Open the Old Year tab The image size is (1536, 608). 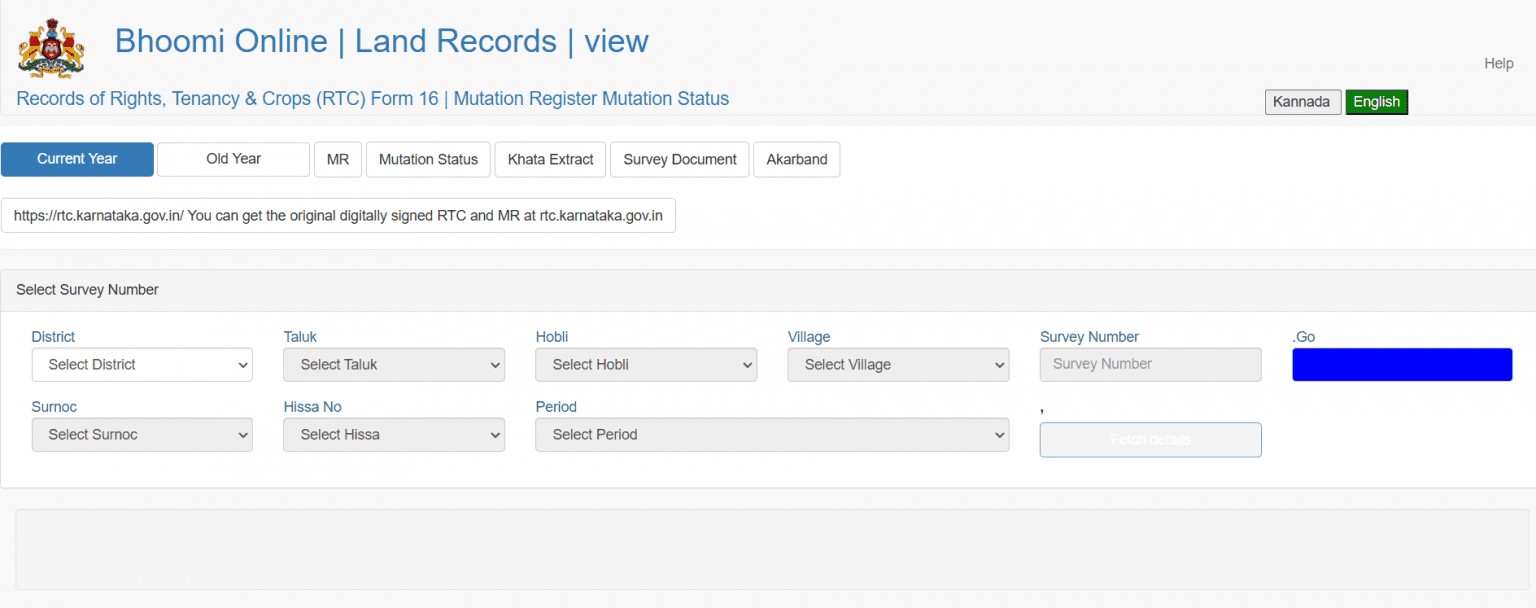233,159
